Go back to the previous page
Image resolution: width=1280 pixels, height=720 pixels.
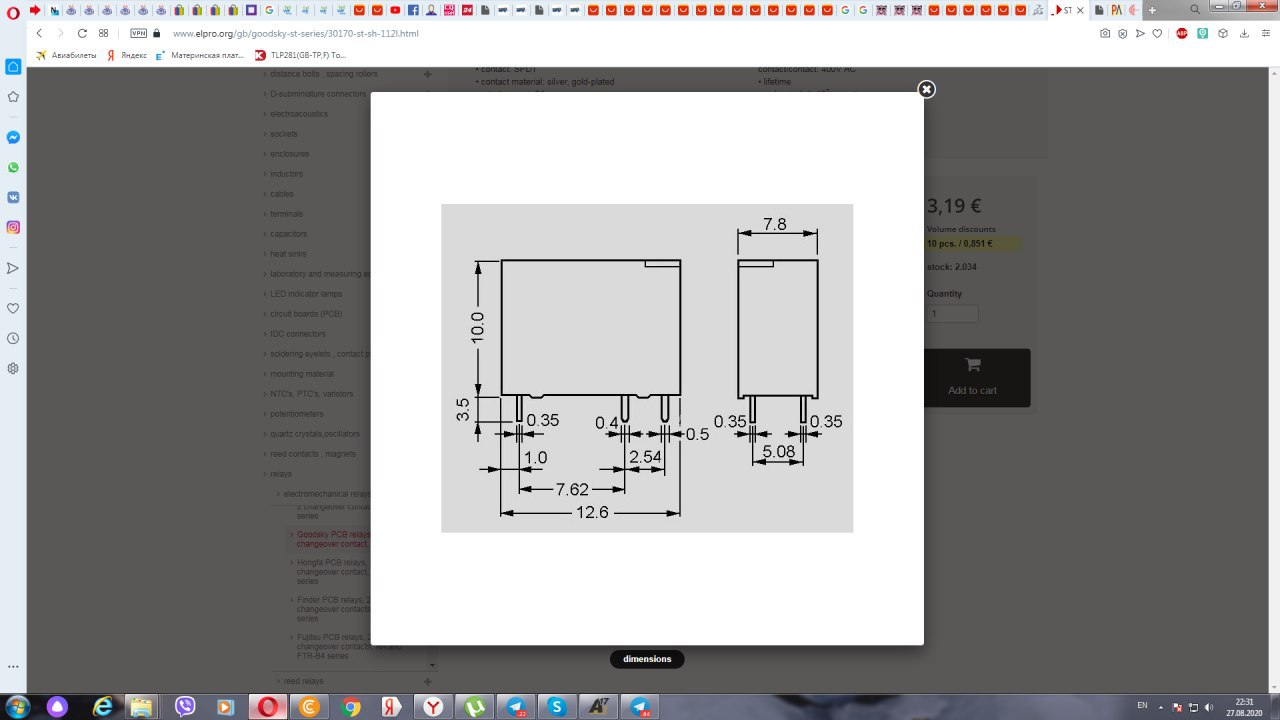tap(39, 33)
